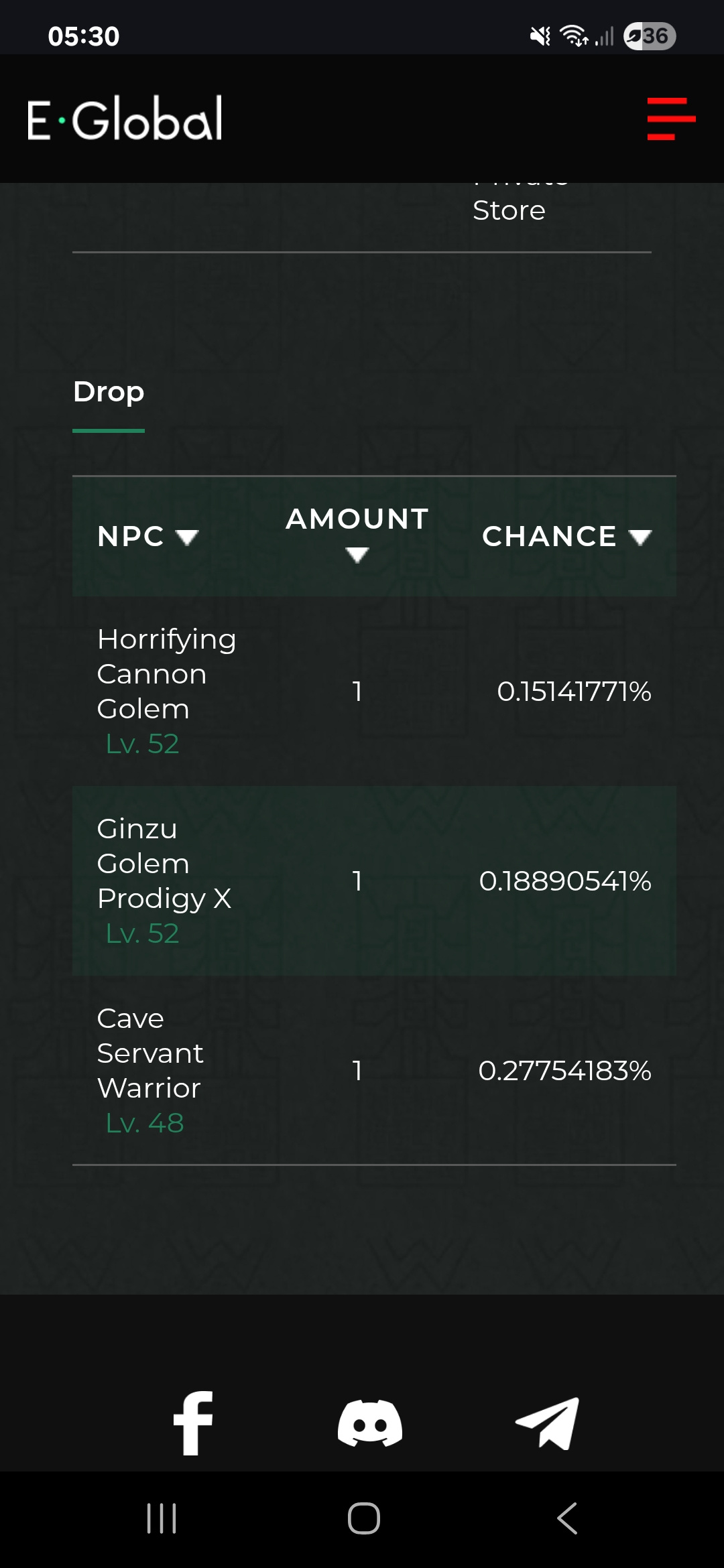
Task: Tap the muted sound status icon
Action: coord(540,36)
